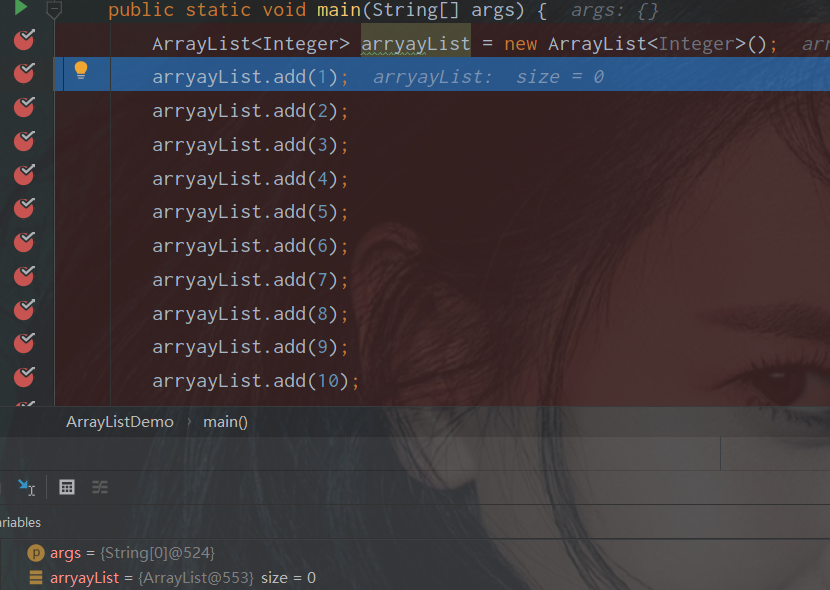Click the 'new' keyword in declaration
830x590 pixels.
pyautogui.click(x=520, y=44)
